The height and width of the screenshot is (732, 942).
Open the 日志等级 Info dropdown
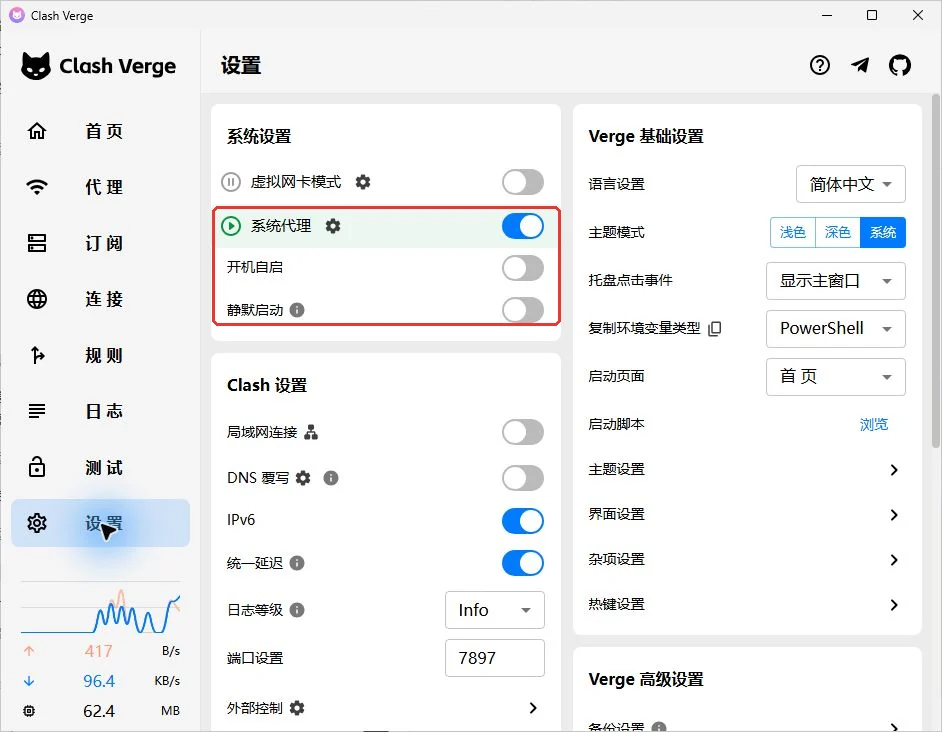tap(494, 610)
